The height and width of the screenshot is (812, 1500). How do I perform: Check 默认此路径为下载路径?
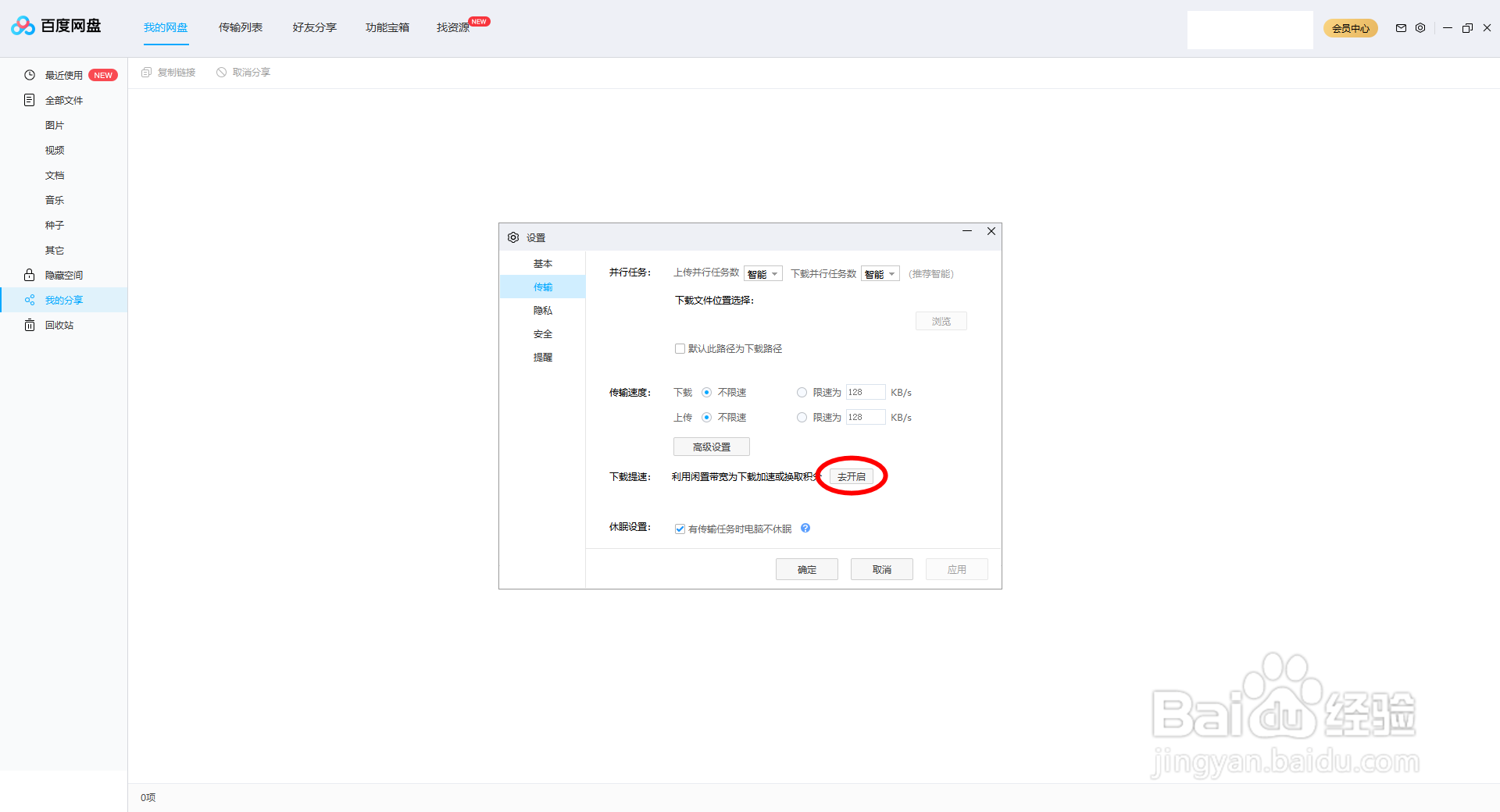[x=680, y=348]
